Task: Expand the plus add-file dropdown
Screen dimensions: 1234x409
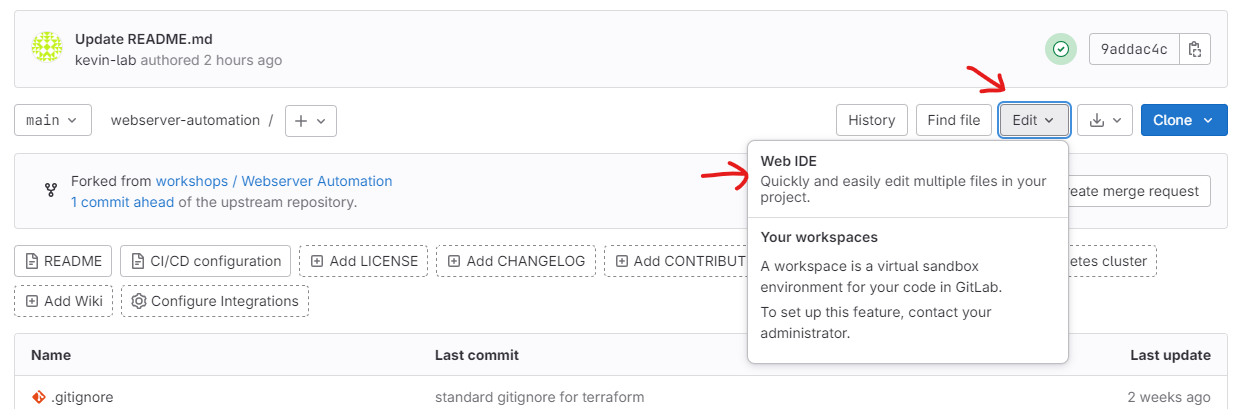Action: (x=311, y=120)
